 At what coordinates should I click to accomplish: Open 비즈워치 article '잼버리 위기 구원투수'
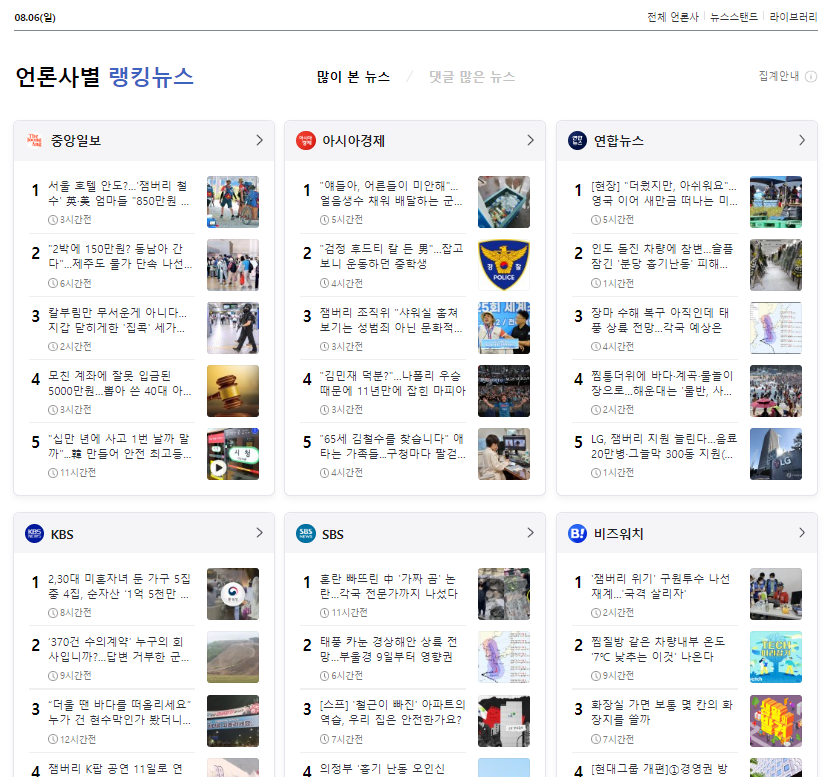661,586
